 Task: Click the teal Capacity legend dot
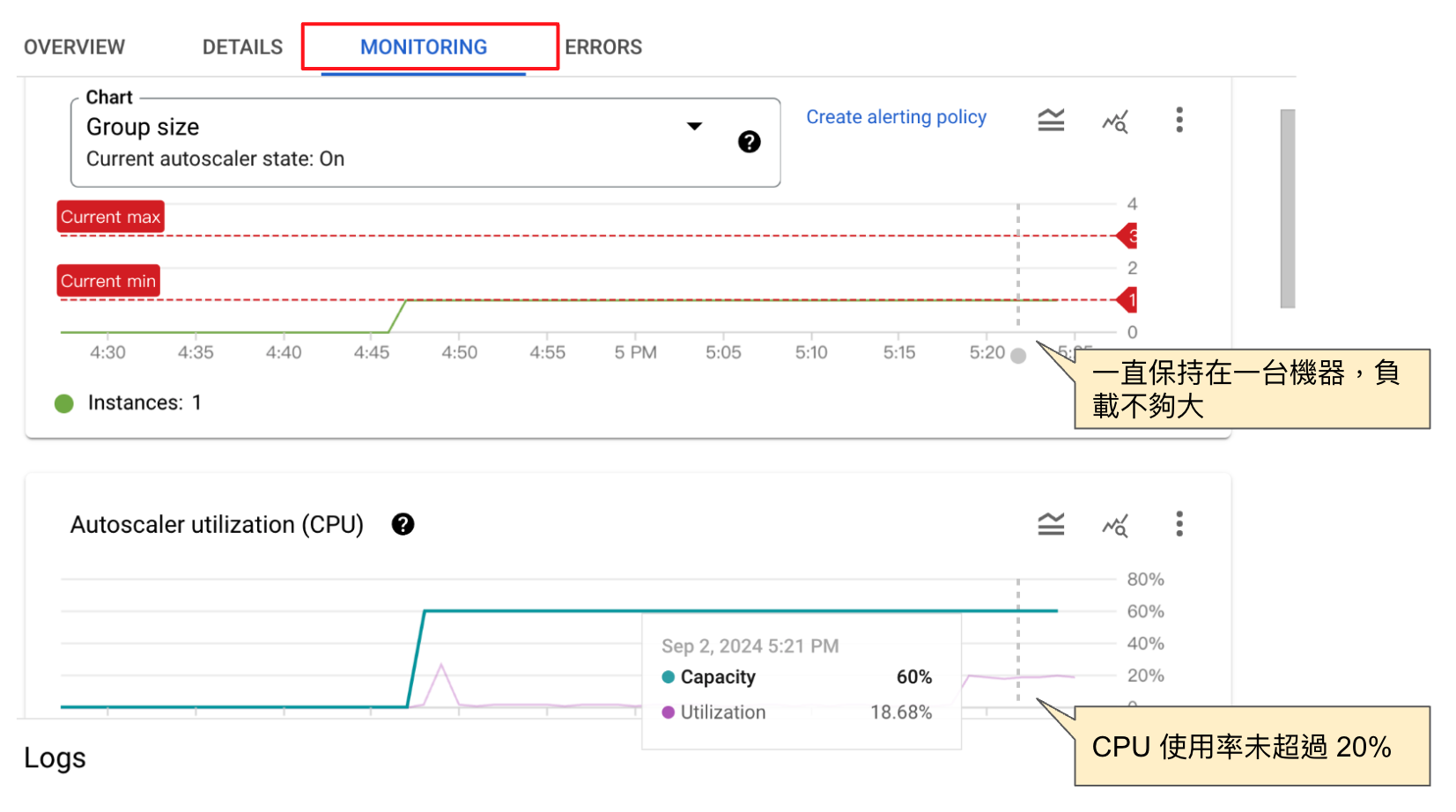pyautogui.click(x=669, y=677)
